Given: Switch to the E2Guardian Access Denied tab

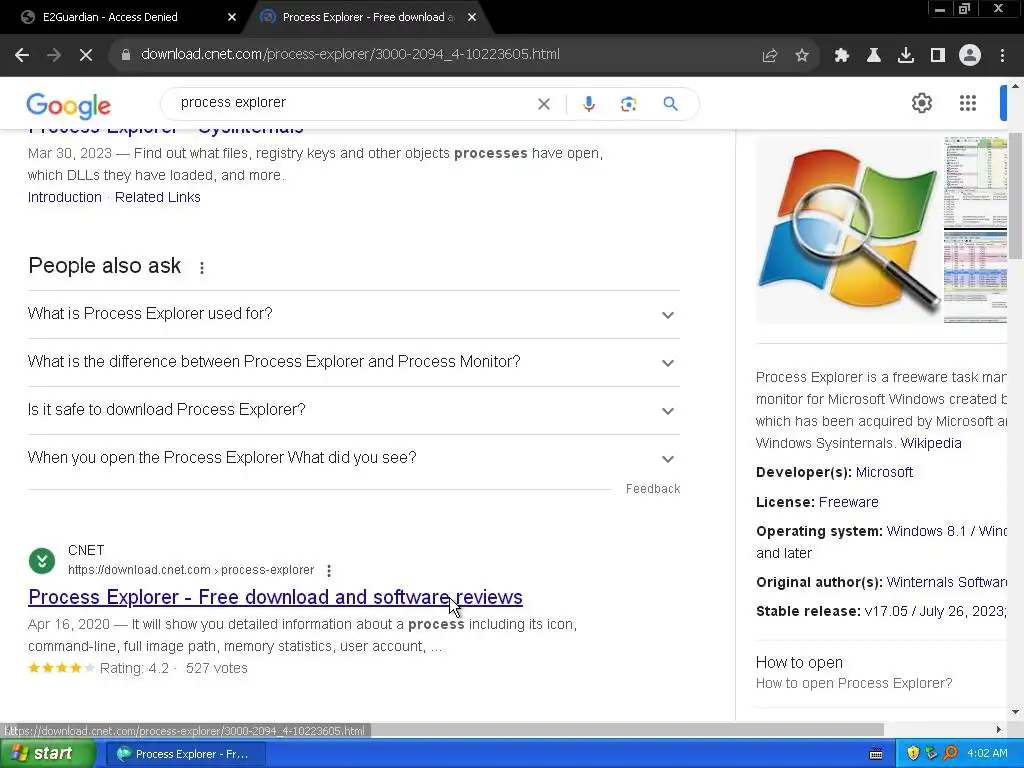Looking at the screenshot, I should [110, 18].
